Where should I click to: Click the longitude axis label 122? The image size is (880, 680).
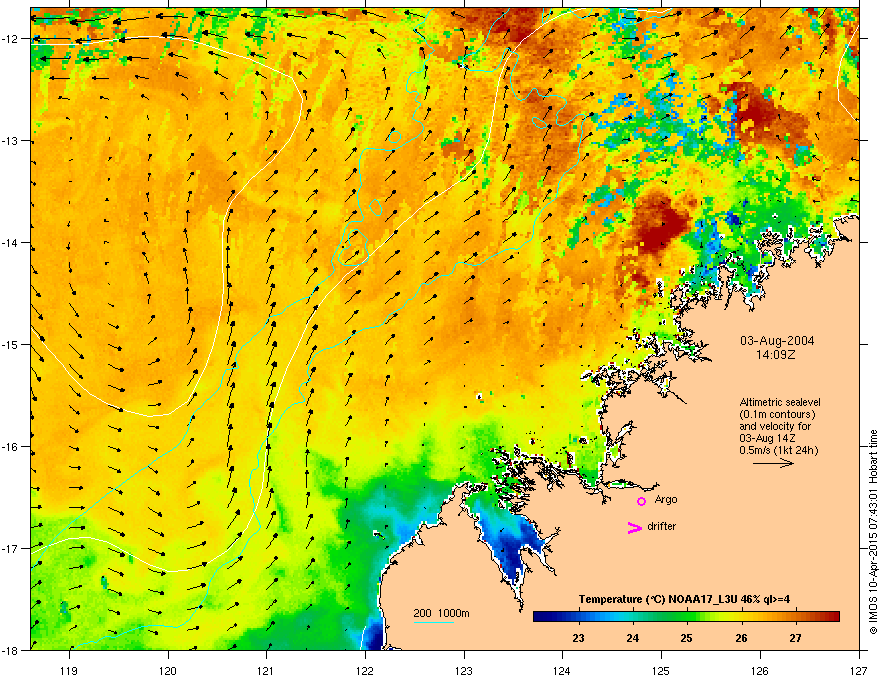point(365,670)
